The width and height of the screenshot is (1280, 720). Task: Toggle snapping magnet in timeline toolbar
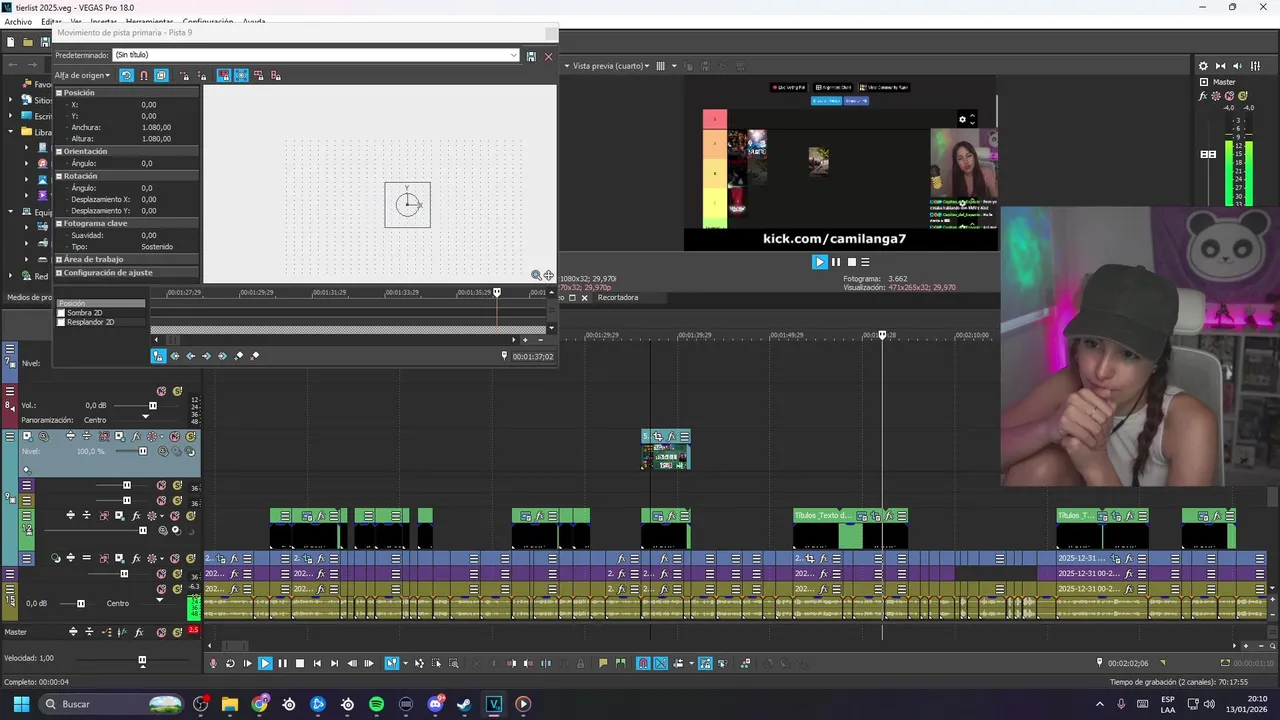click(x=642, y=663)
